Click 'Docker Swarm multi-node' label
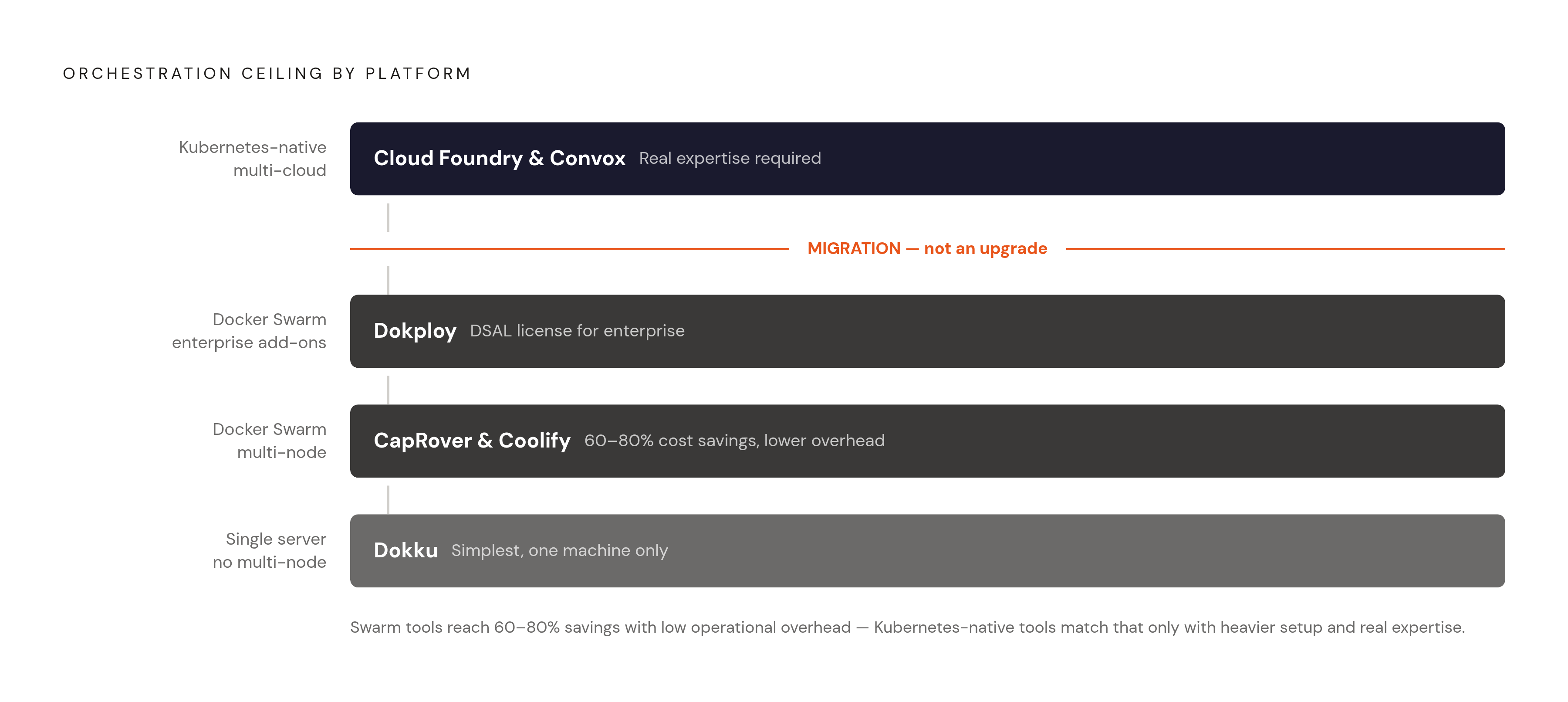Screen dimensions: 1568x702 (269, 441)
